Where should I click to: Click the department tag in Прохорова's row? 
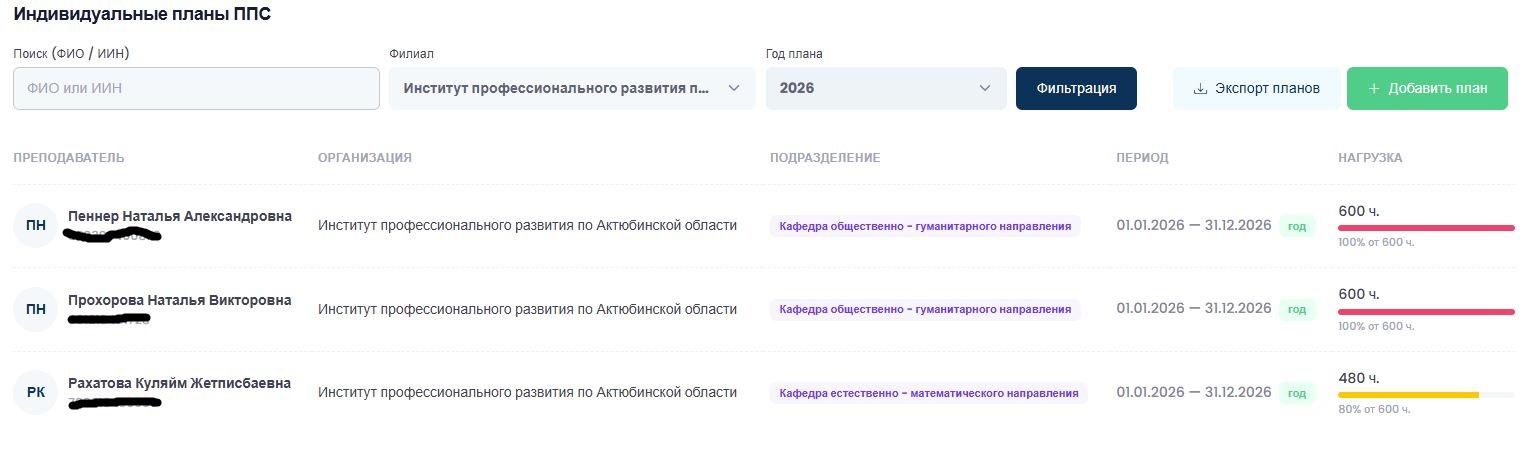pos(925,309)
